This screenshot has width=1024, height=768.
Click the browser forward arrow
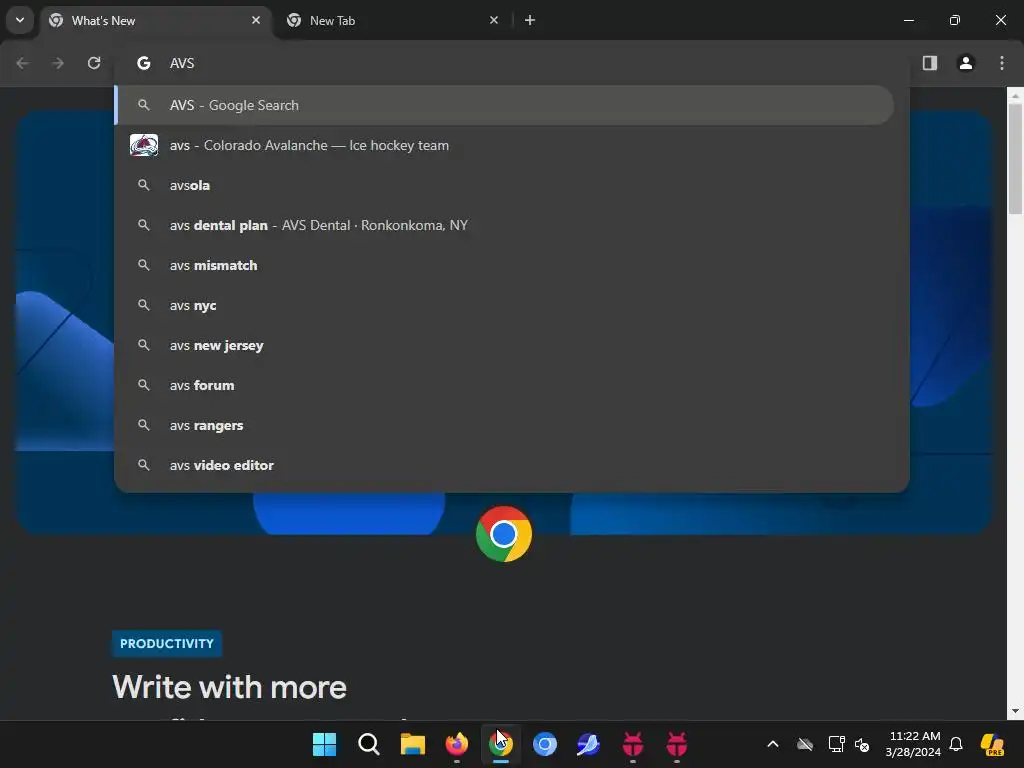[58, 63]
